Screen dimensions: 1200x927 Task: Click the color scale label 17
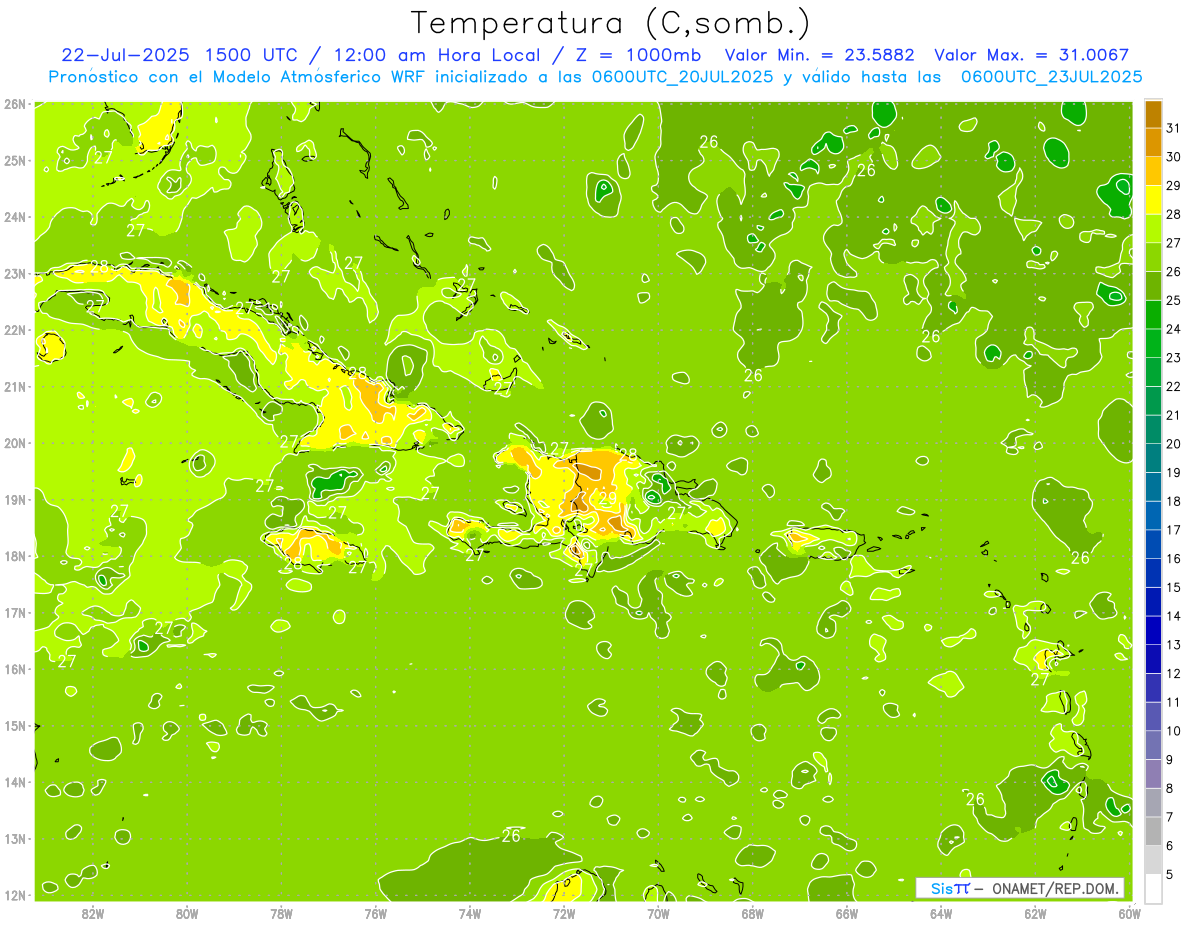[x=1173, y=530]
